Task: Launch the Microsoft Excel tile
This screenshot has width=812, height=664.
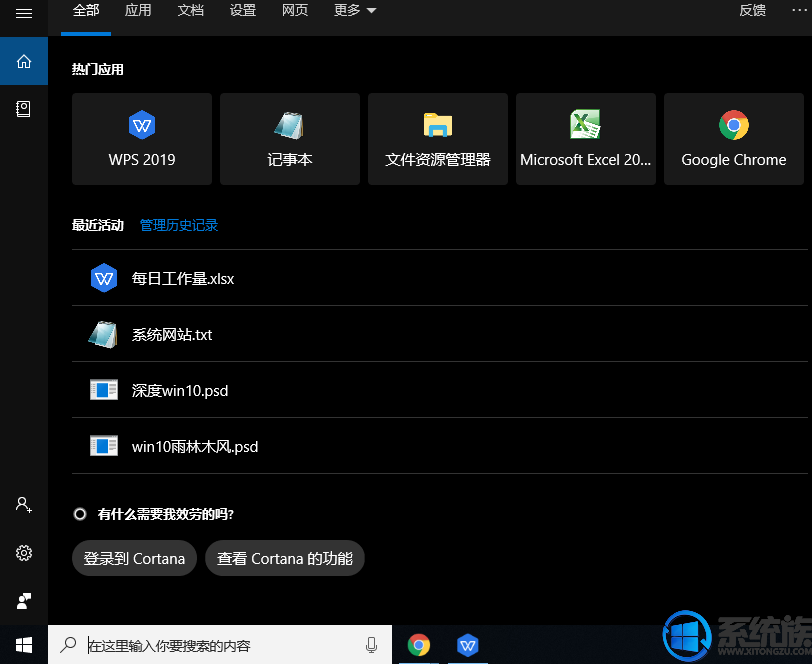Action: (x=586, y=139)
